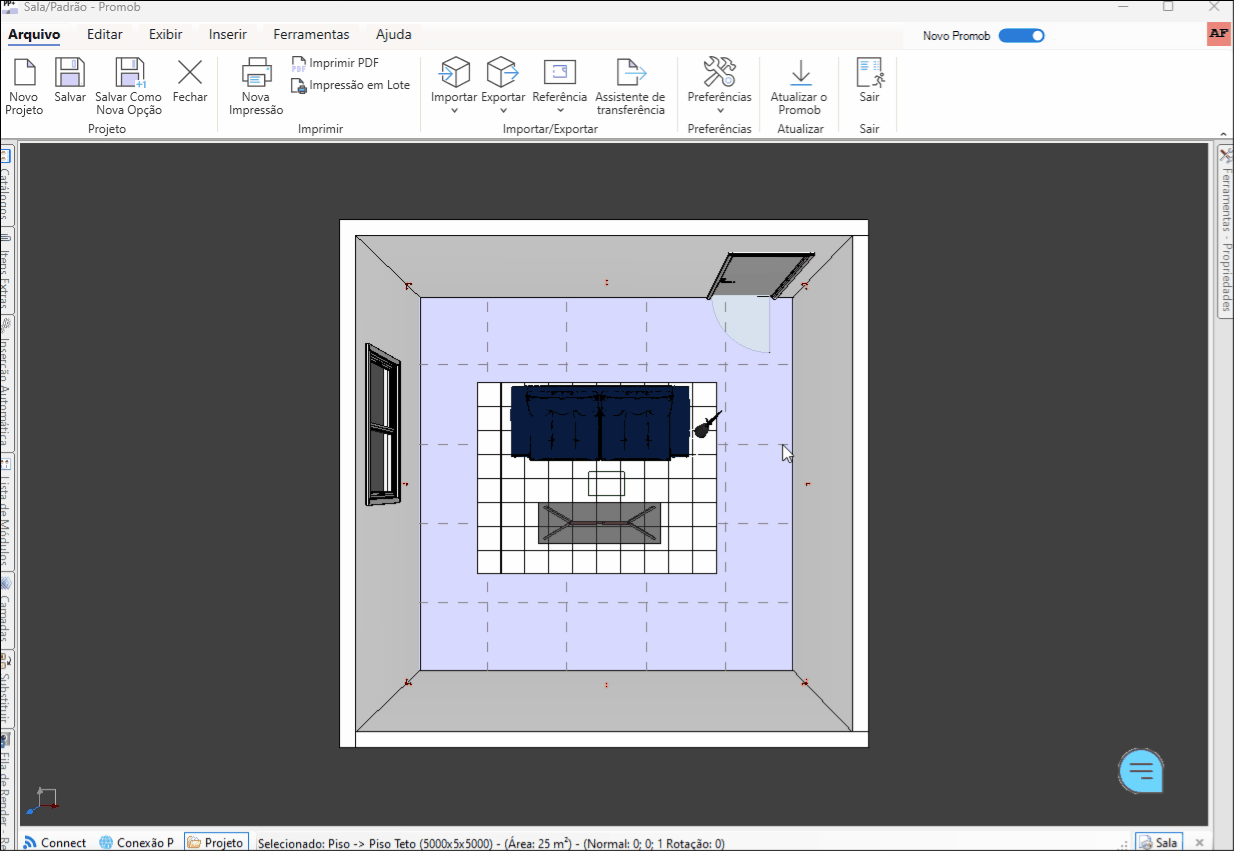
Task: Select the floor lamp beside sofa
Action: pos(707,425)
